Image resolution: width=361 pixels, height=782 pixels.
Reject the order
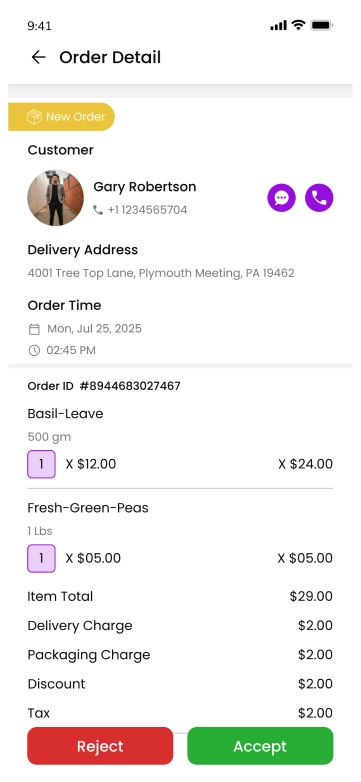click(100, 746)
